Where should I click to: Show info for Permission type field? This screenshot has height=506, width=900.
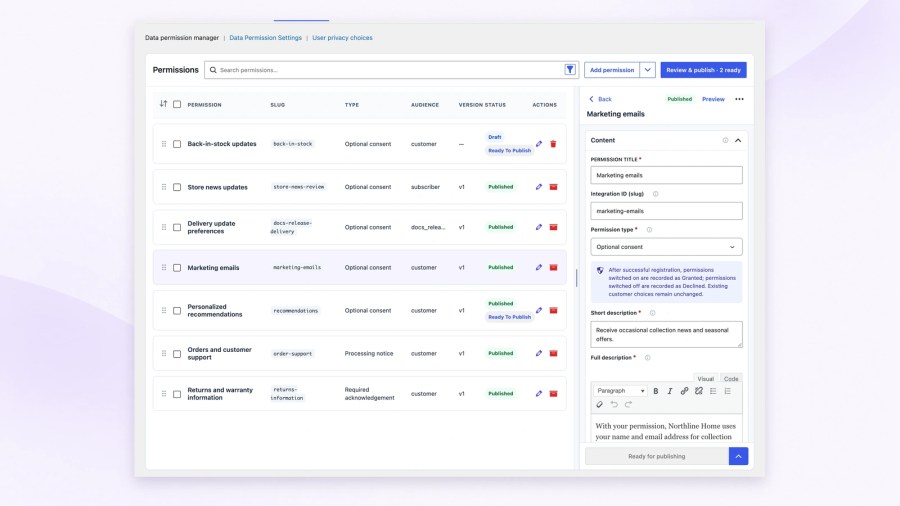point(649,229)
